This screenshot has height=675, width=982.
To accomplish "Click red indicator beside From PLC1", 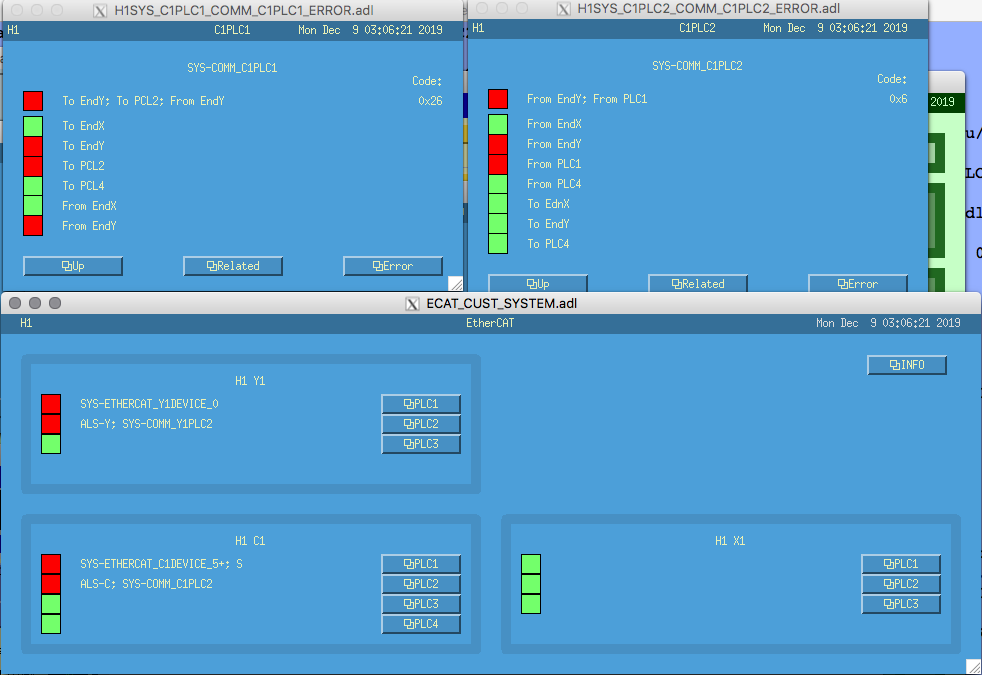I will (x=498, y=164).
